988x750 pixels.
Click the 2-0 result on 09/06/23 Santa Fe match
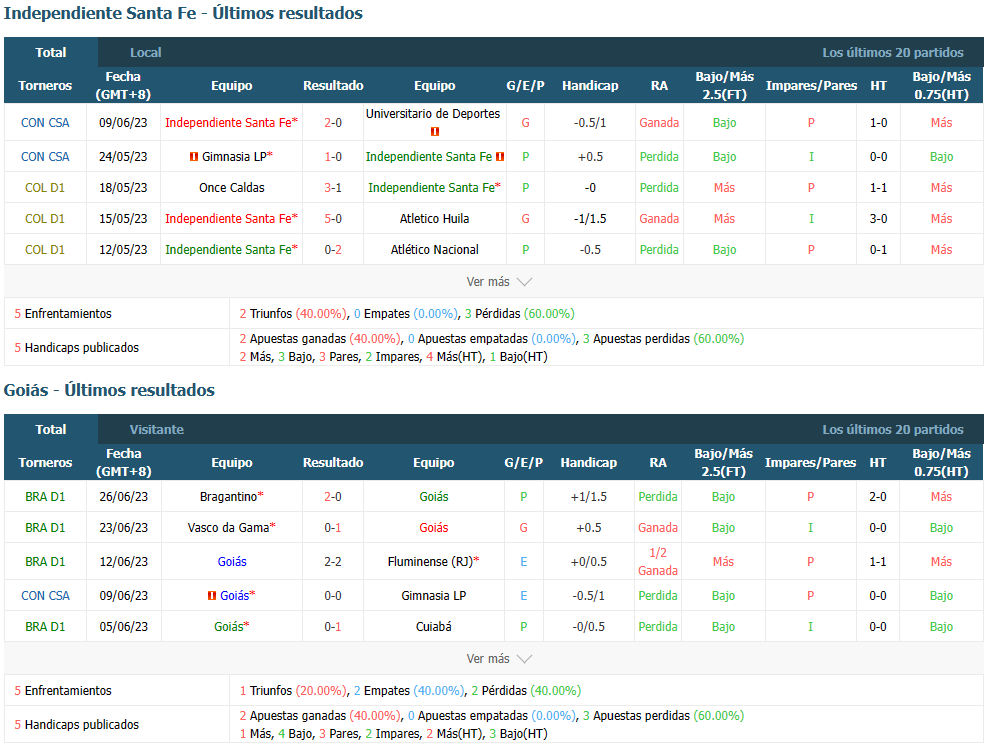pos(333,123)
